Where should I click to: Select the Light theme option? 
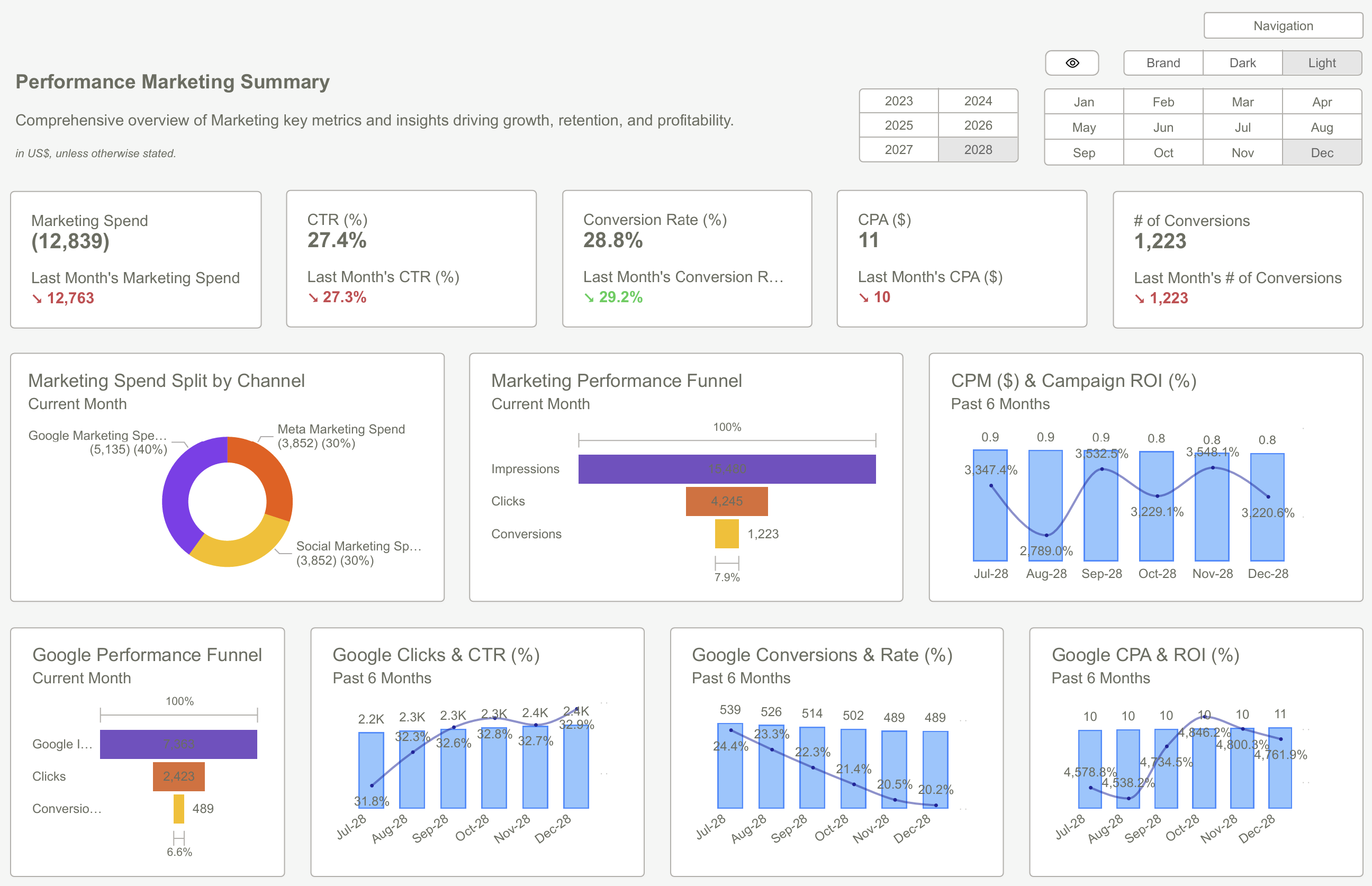[x=1321, y=62]
